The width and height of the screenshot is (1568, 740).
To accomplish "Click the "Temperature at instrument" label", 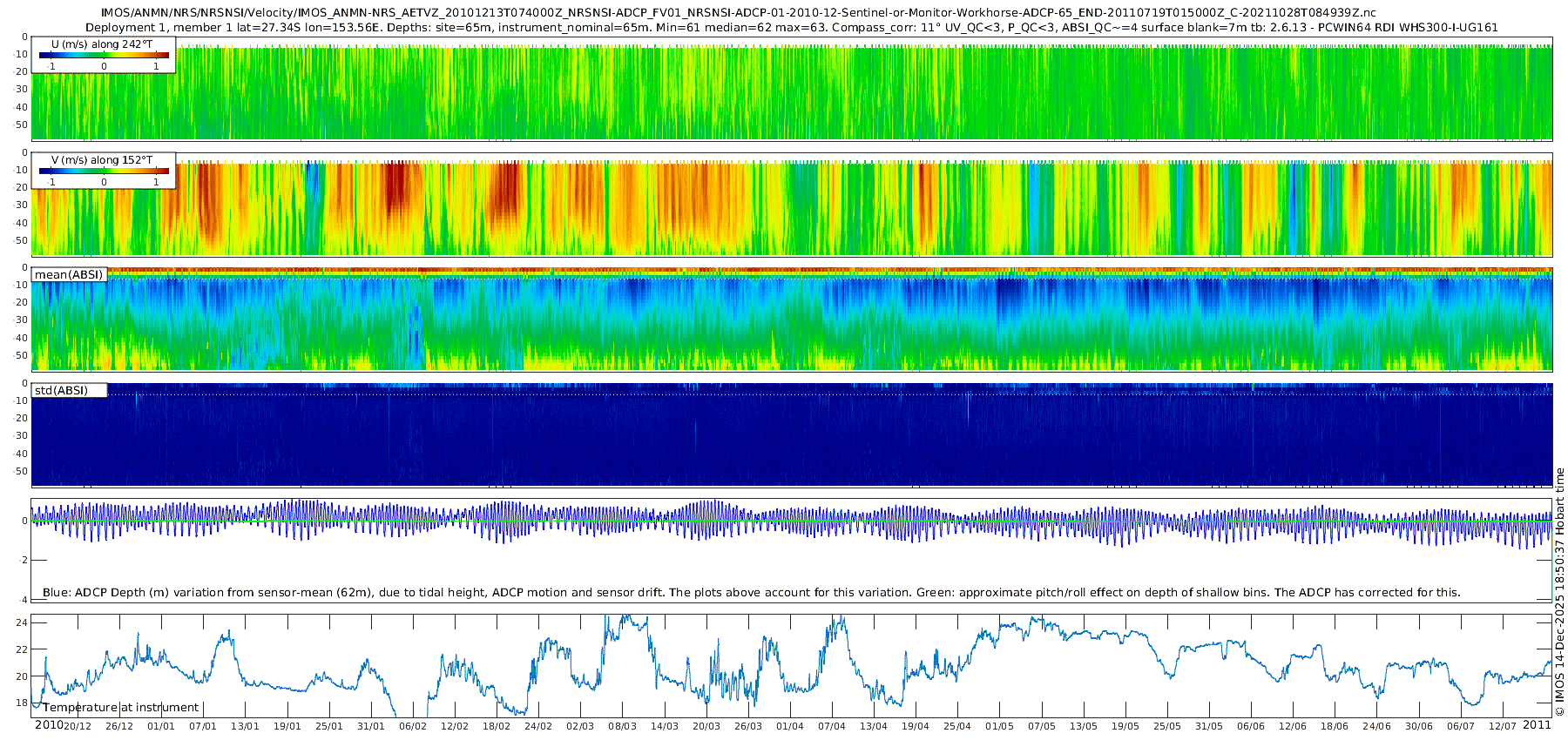I will click(x=121, y=708).
